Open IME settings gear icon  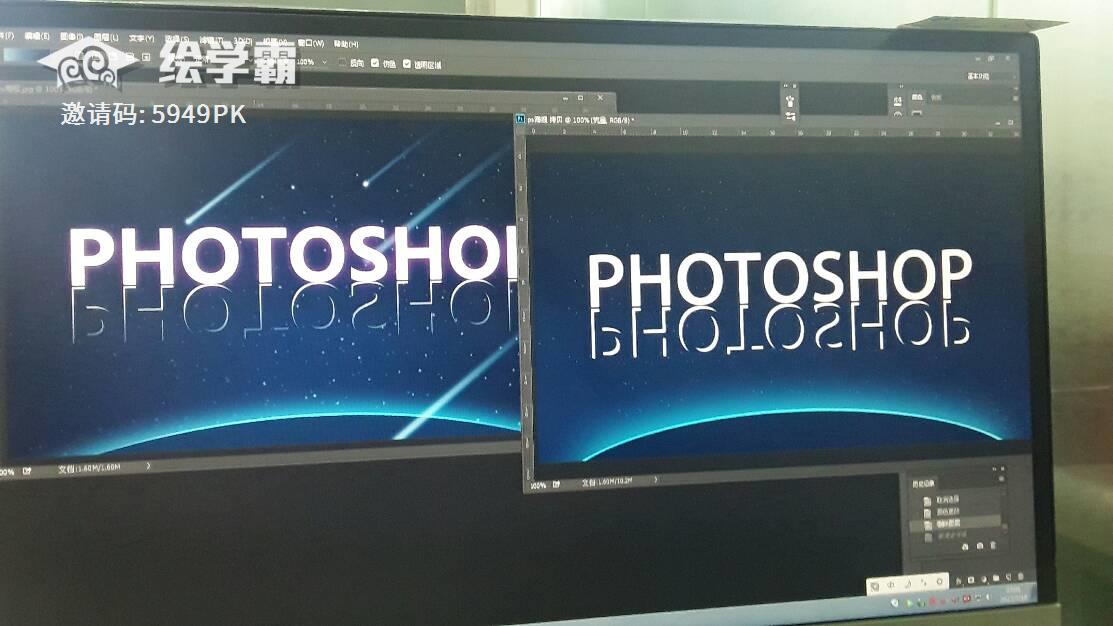(939, 581)
